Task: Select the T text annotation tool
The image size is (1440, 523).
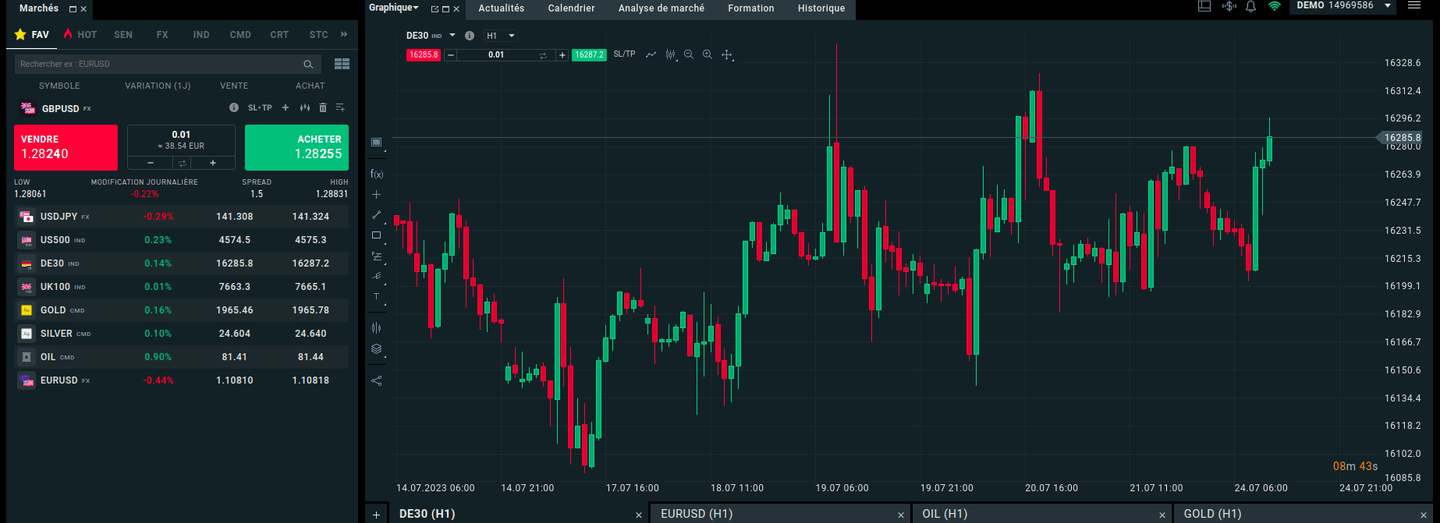Action: (376, 296)
